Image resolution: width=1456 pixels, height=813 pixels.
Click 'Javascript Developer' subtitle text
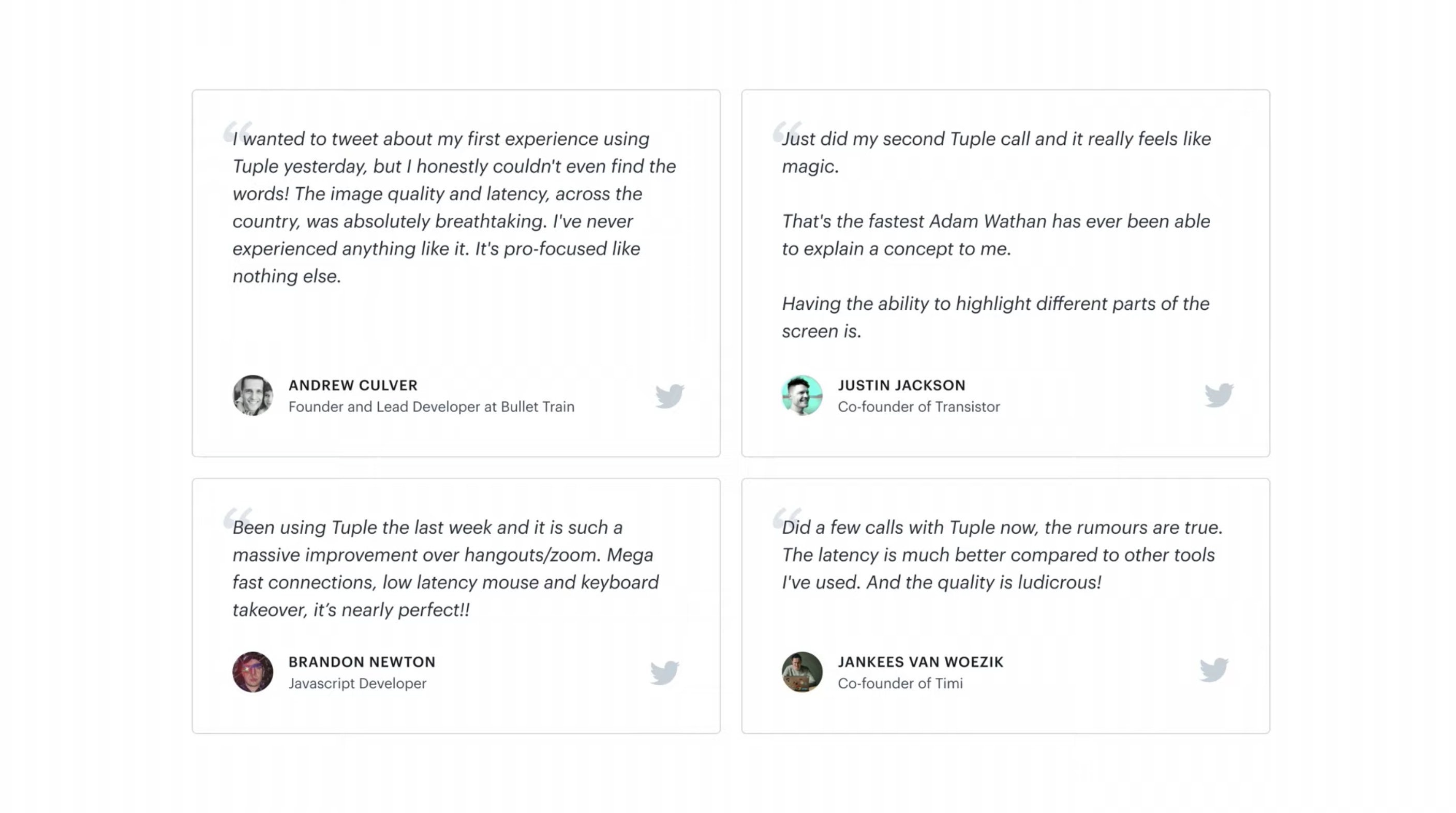tap(357, 683)
